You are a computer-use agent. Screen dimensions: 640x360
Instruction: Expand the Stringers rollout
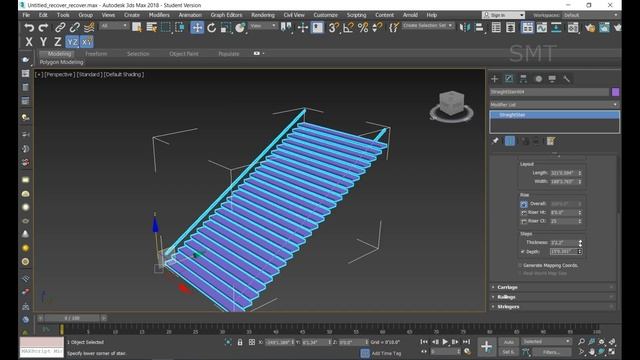click(x=553, y=307)
